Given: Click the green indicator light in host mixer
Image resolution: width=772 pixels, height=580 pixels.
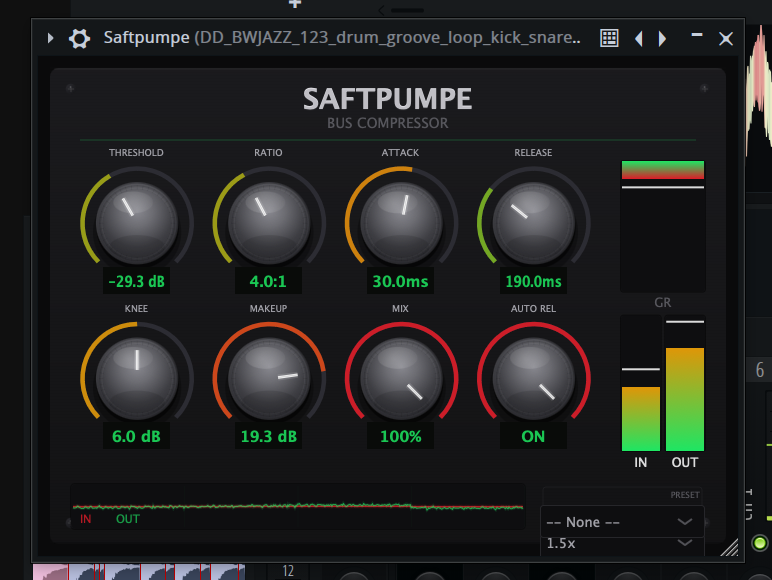Looking at the screenshot, I should [x=760, y=543].
